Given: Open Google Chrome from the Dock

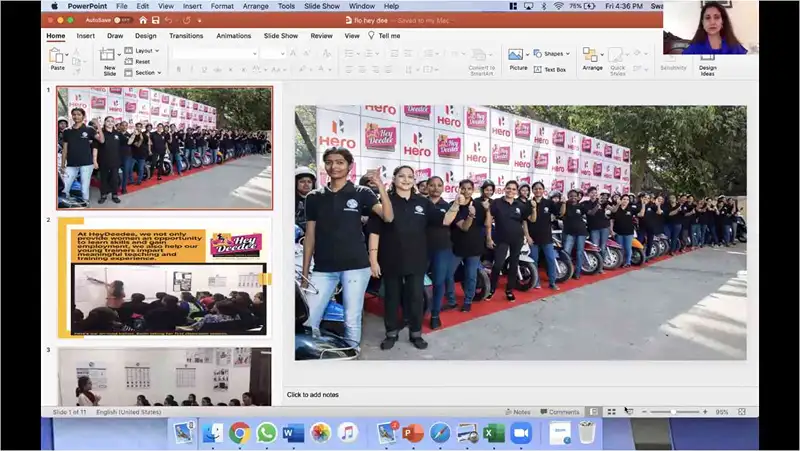Looking at the screenshot, I should tap(239, 432).
